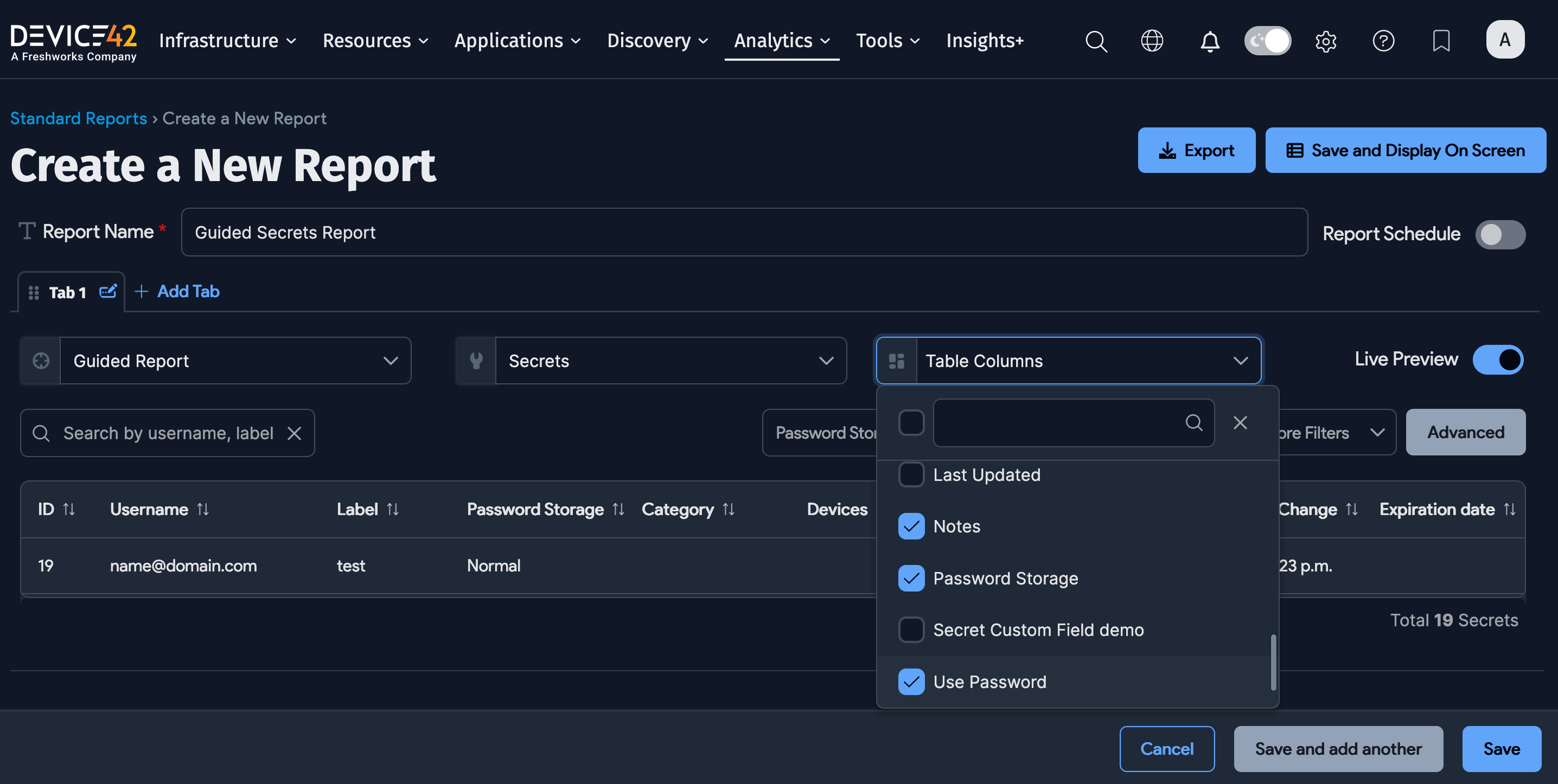Click the help question mark icon
This screenshot has width=1558, height=784.
click(1383, 41)
